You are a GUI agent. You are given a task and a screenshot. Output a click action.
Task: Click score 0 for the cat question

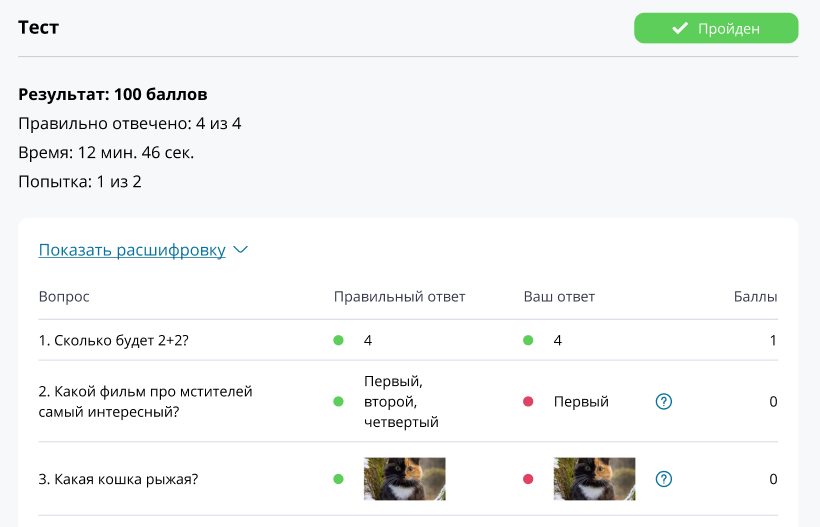click(773, 479)
